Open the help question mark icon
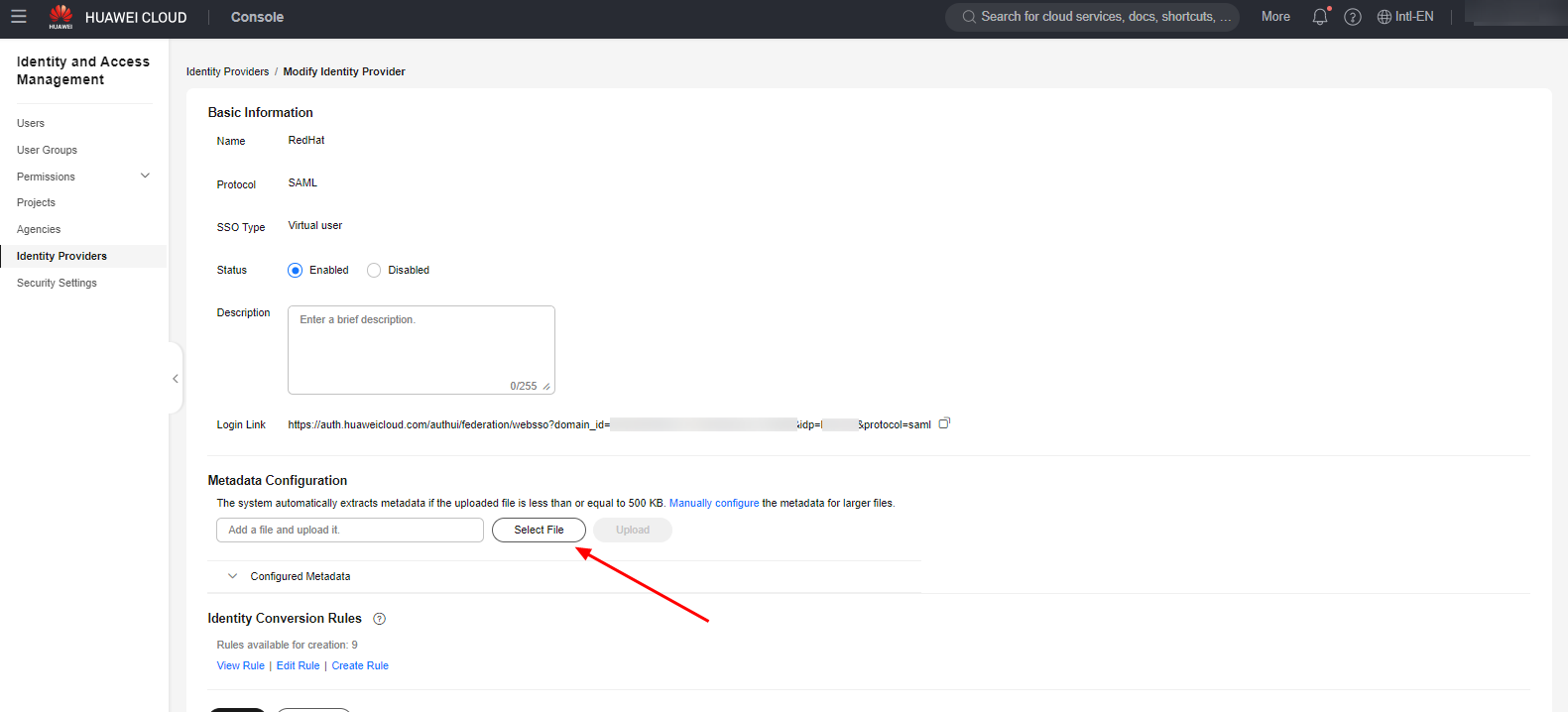This screenshot has height=712, width=1568. (x=1352, y=17)
